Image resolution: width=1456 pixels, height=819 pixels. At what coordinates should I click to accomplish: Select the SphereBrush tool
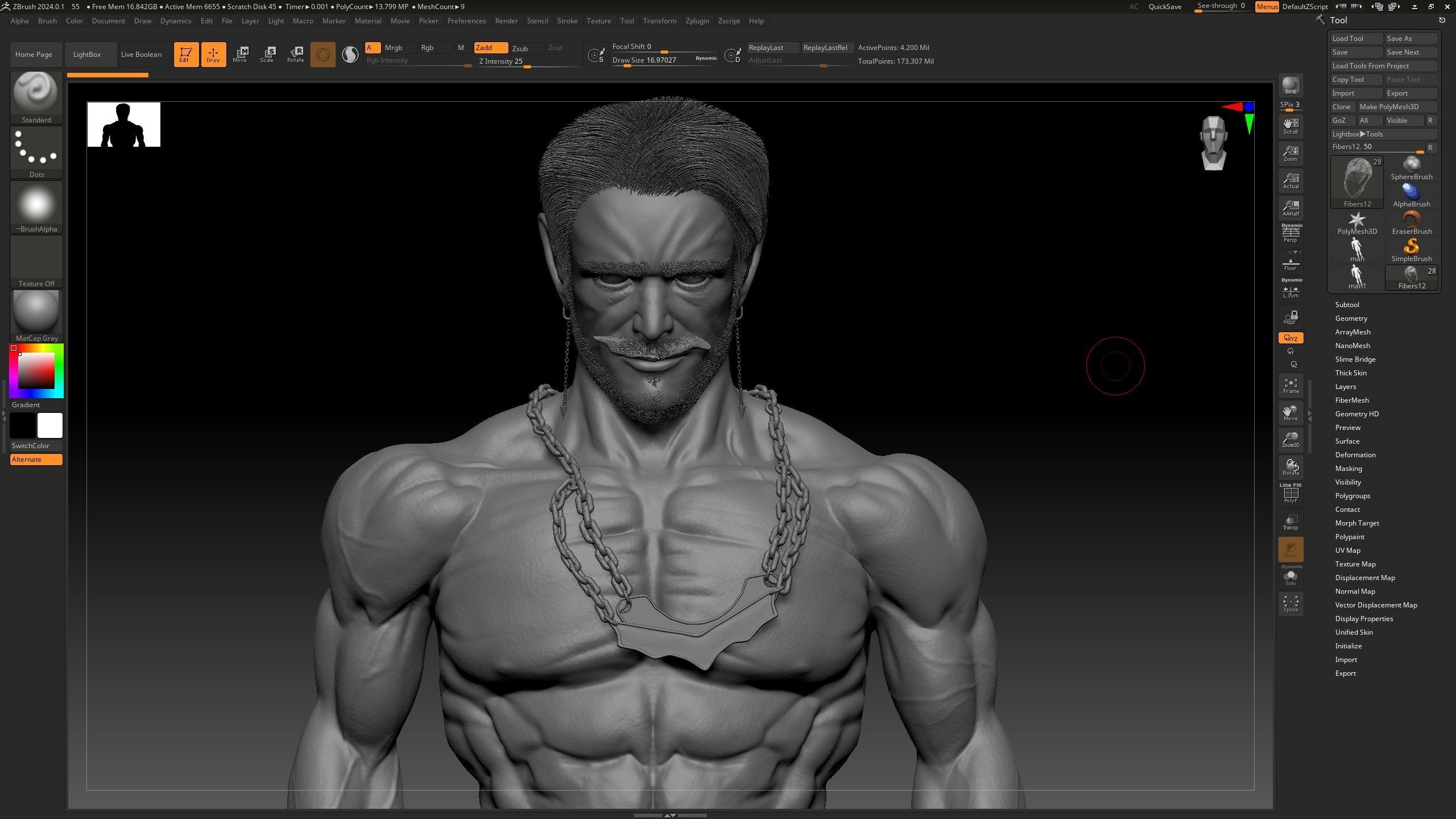[1412, 169]
